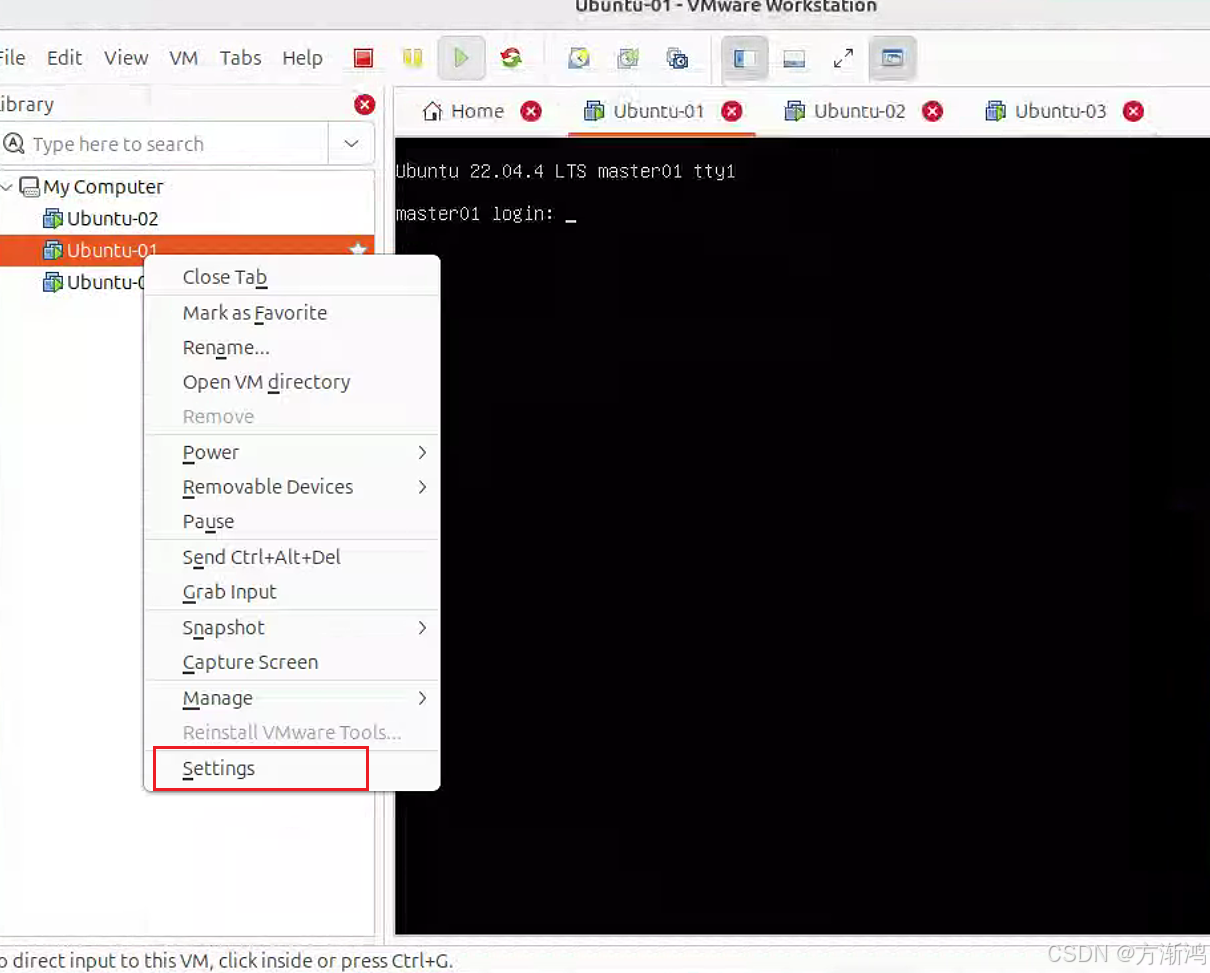The width and height of the screenshot is (1210, 973).
Task: Choose Grab Input
Action: pyautogui.click(x=292, y=592)
